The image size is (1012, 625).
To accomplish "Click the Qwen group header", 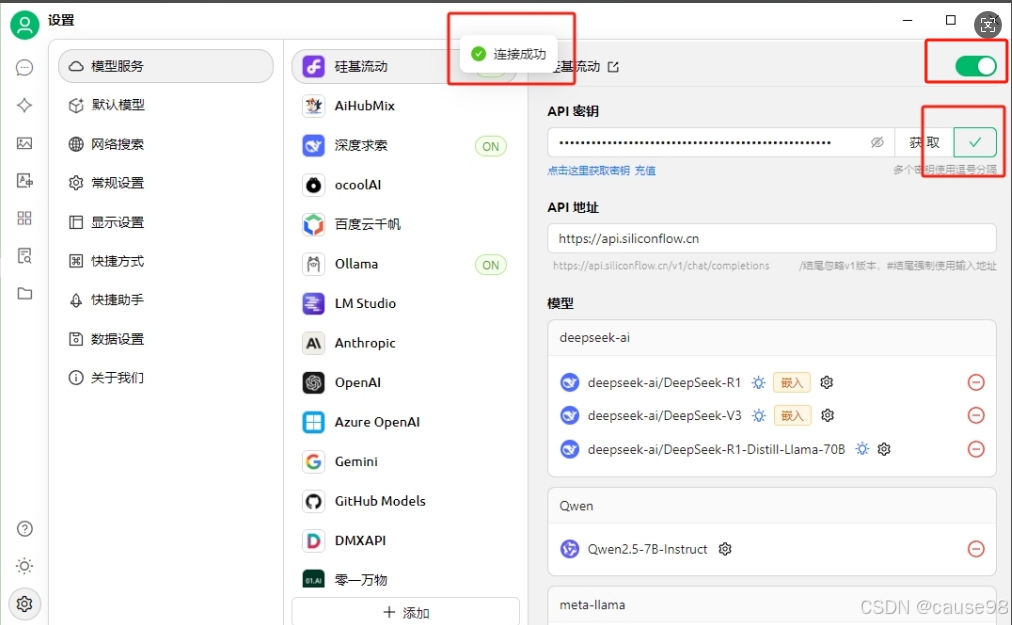I will tap(771, 506).
